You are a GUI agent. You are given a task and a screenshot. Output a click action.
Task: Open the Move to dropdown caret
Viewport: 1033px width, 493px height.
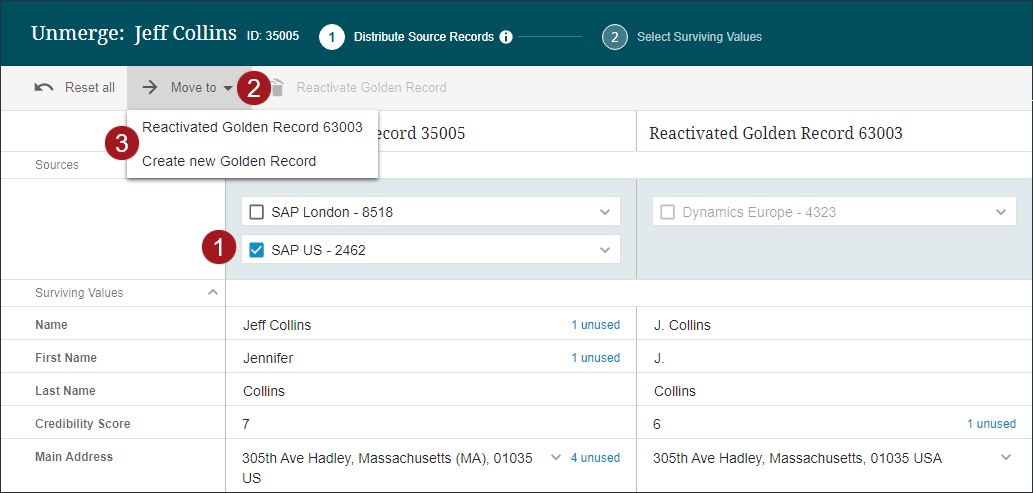[228, 88]
